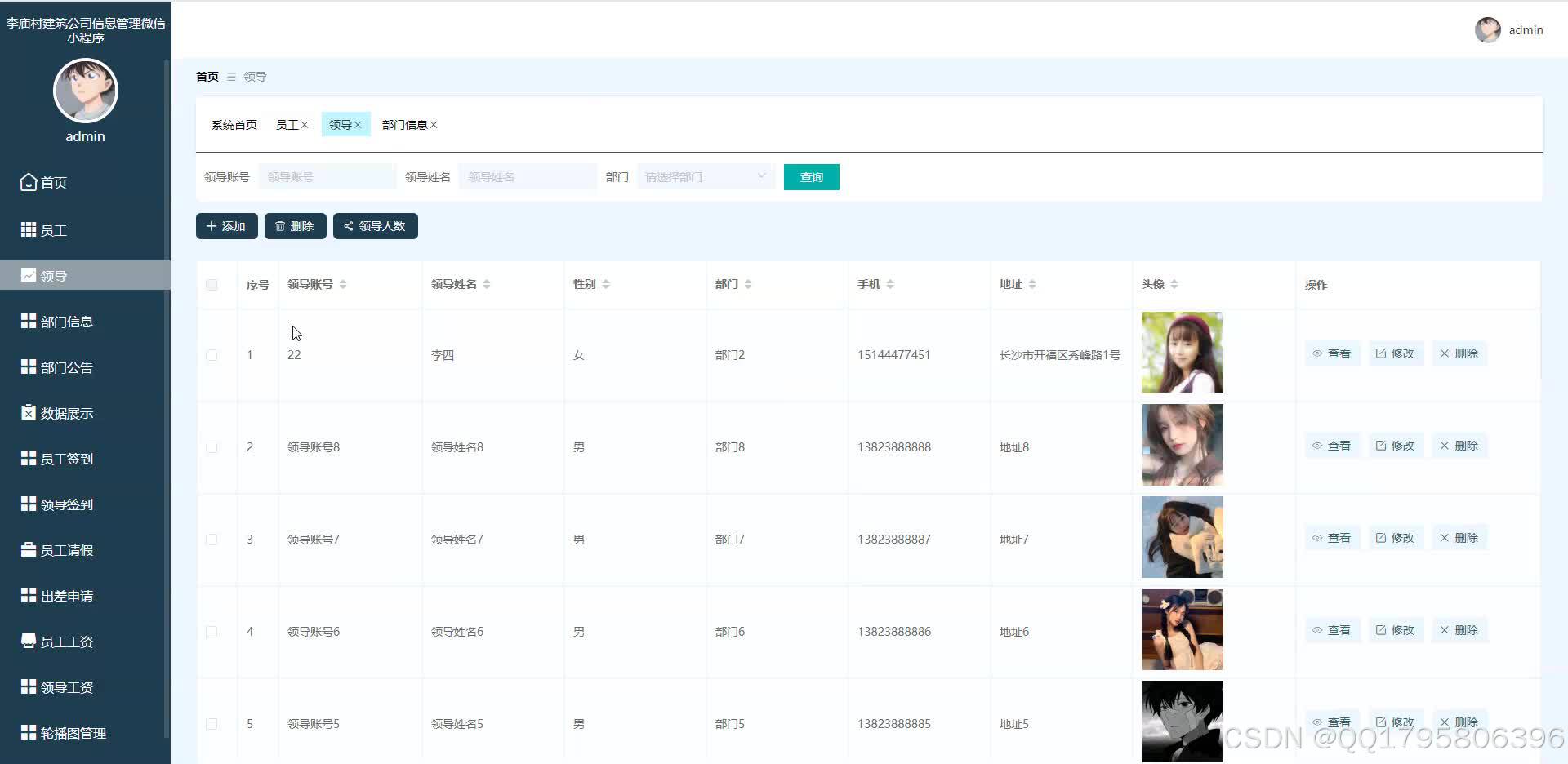Image resolution: width=1568 pixels, height=764 pixels.
Task: Click phone number 15144477451
Action: tap(894, 355)
